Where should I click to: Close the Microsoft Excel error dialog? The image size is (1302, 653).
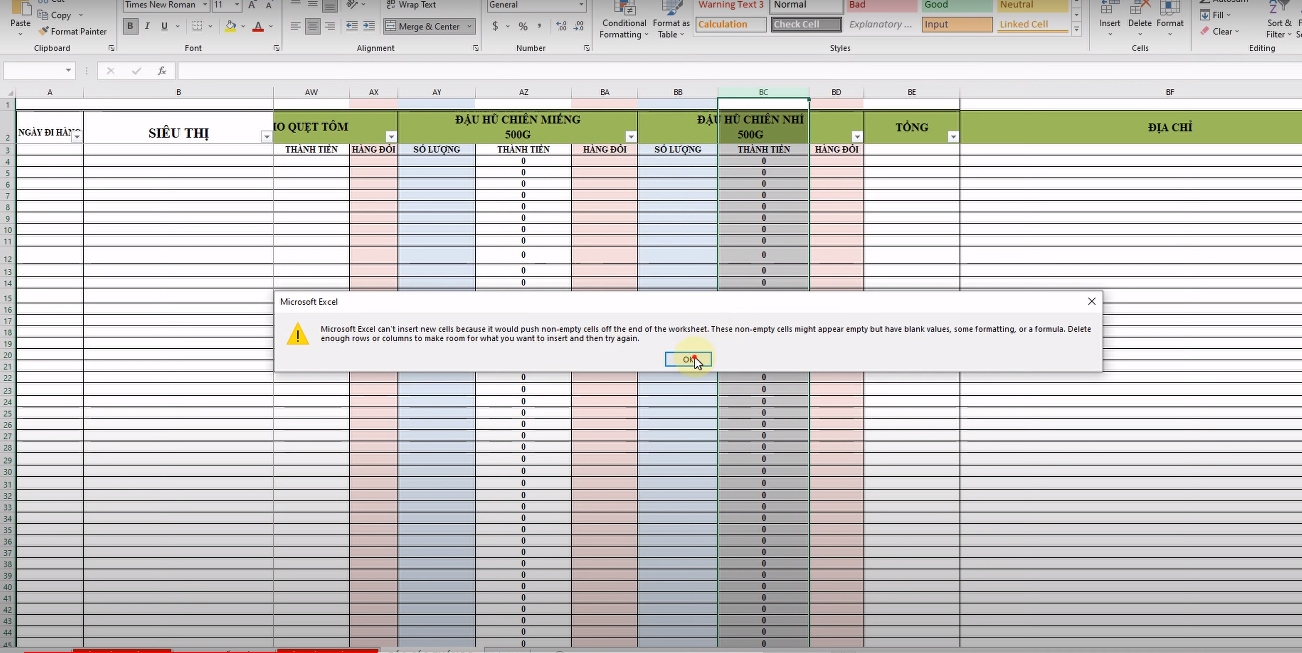1091,301
